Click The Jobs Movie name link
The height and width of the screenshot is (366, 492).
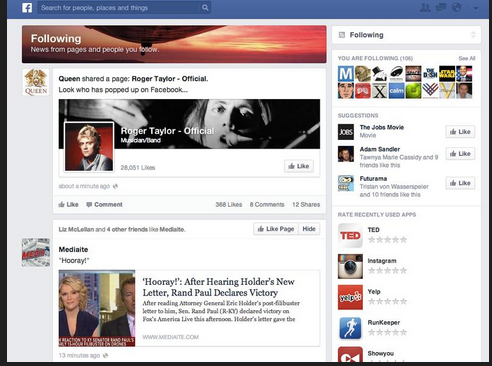point(382,127)
